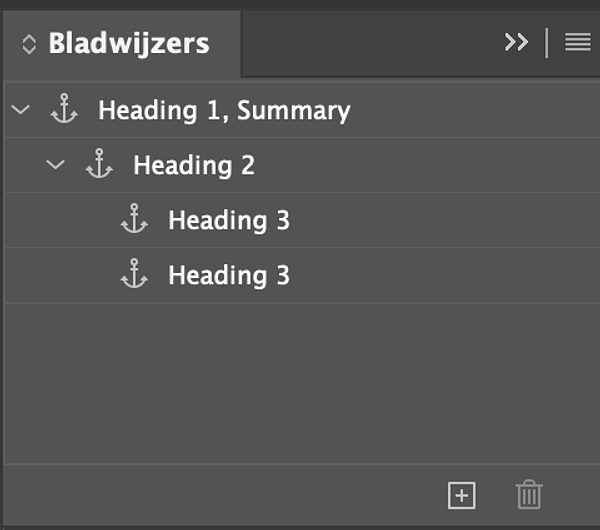Click the bottom bar area left of new bookmark icon
600x530 pixels.
220,494
